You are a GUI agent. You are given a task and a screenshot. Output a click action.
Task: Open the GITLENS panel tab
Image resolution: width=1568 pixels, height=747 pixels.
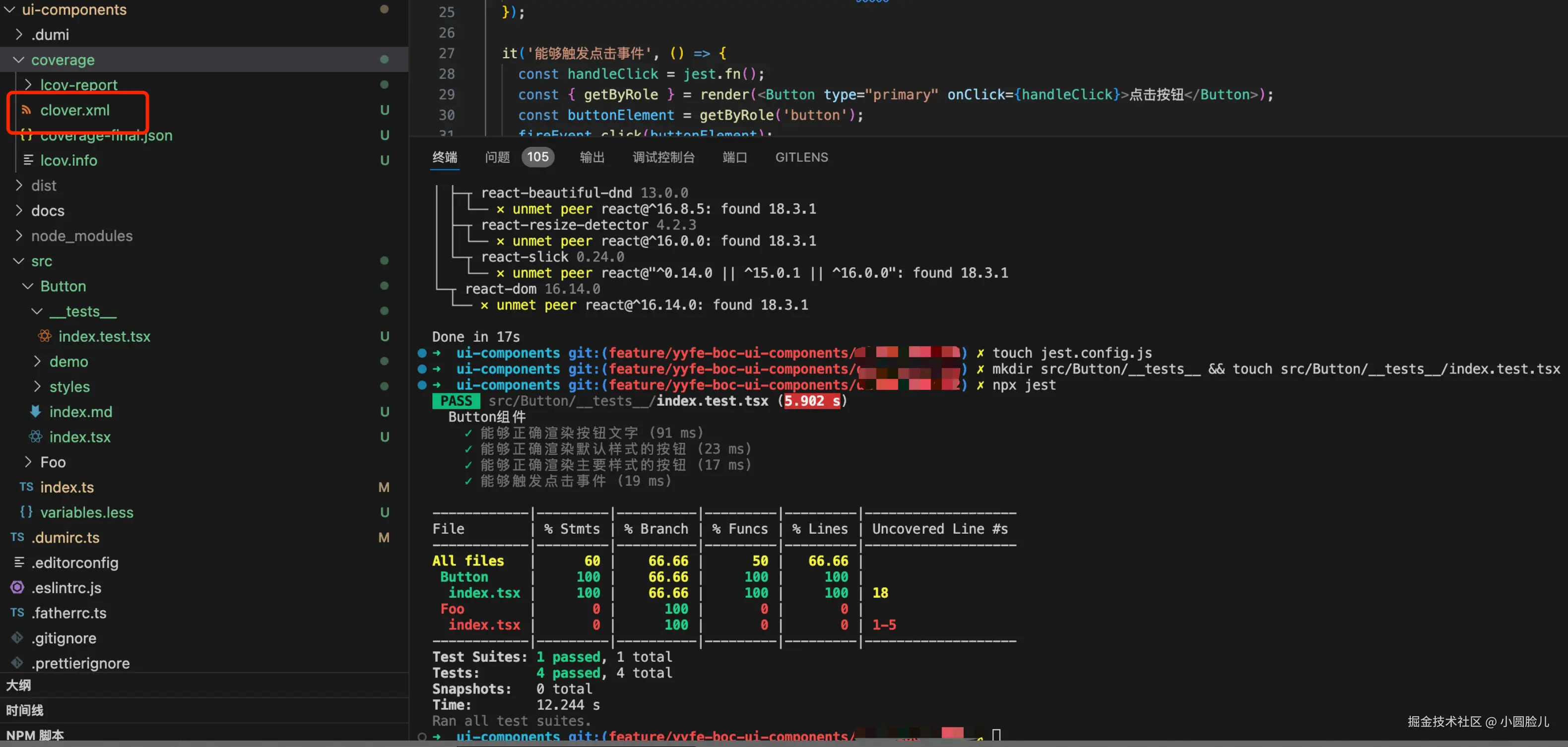tap(801, 157)
